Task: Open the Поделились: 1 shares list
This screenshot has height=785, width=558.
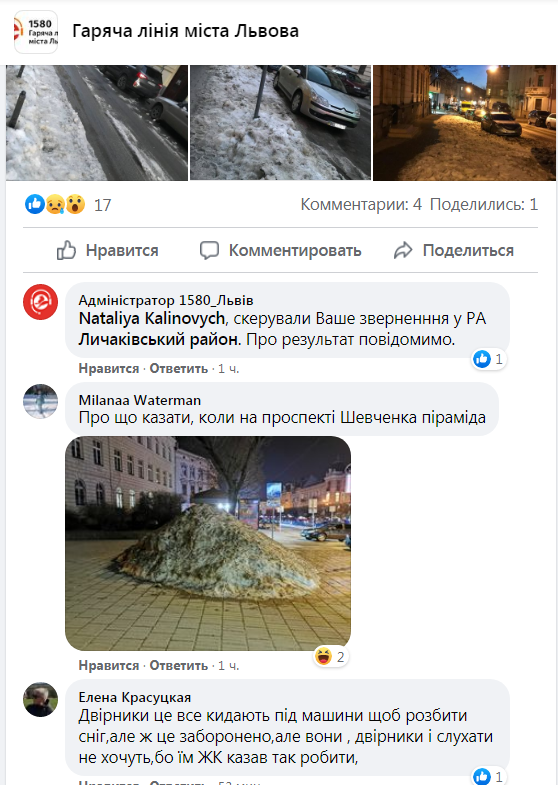Action: tap(484, 204)
